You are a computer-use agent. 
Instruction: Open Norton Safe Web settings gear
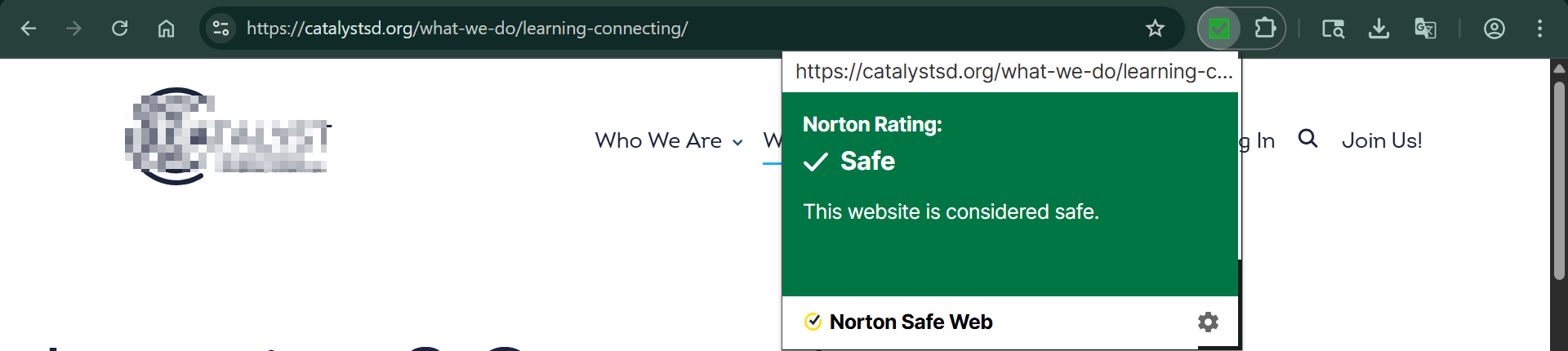pyautogui.click(x=1208, y=322)
